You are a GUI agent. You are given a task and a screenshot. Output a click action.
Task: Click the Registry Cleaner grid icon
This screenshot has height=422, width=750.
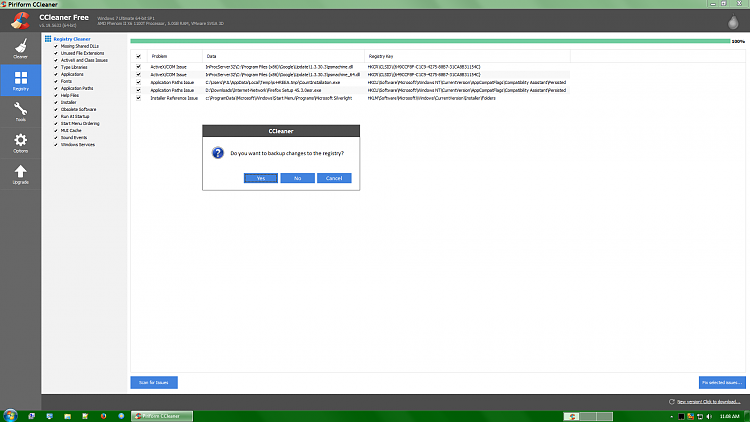click(48, 39)
